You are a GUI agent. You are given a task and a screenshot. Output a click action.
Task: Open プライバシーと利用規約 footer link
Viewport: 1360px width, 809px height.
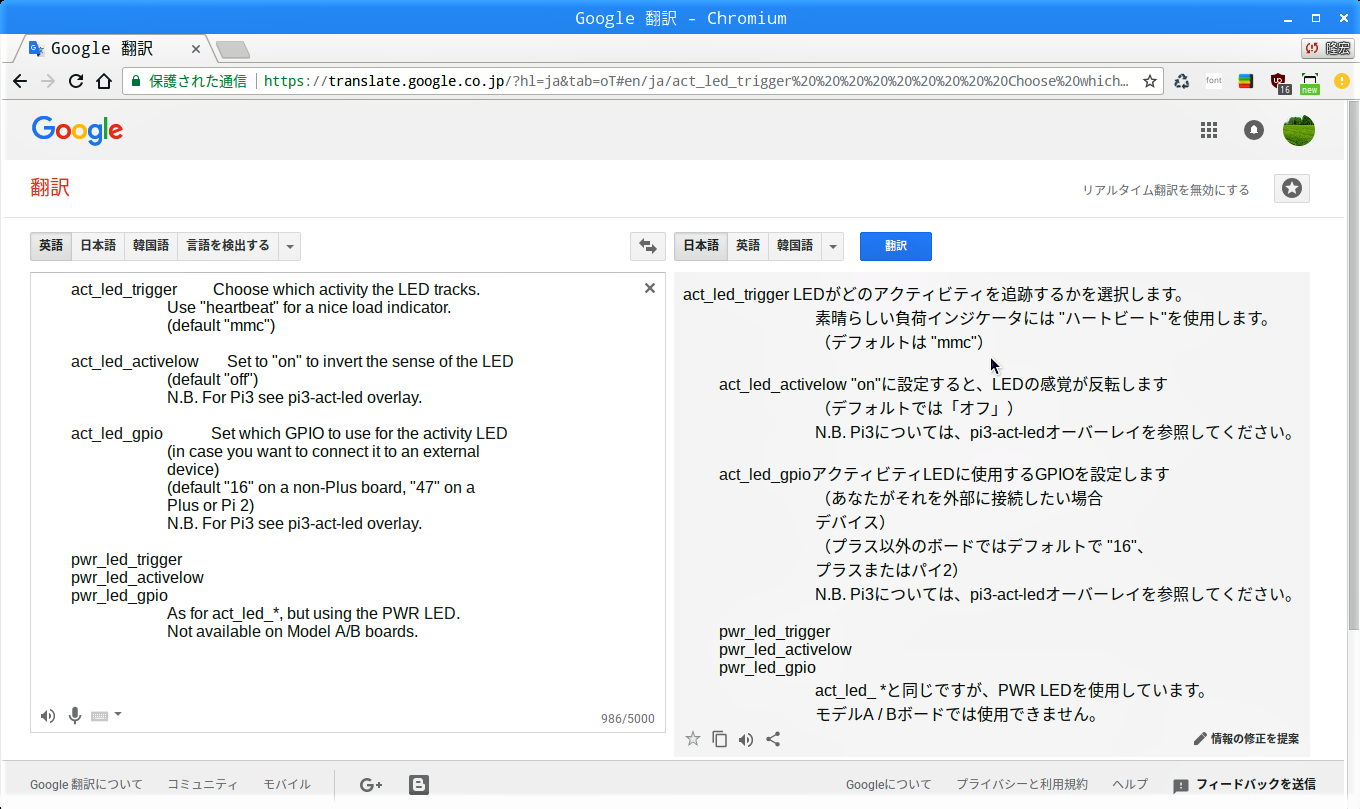[x=1022, y=785]
